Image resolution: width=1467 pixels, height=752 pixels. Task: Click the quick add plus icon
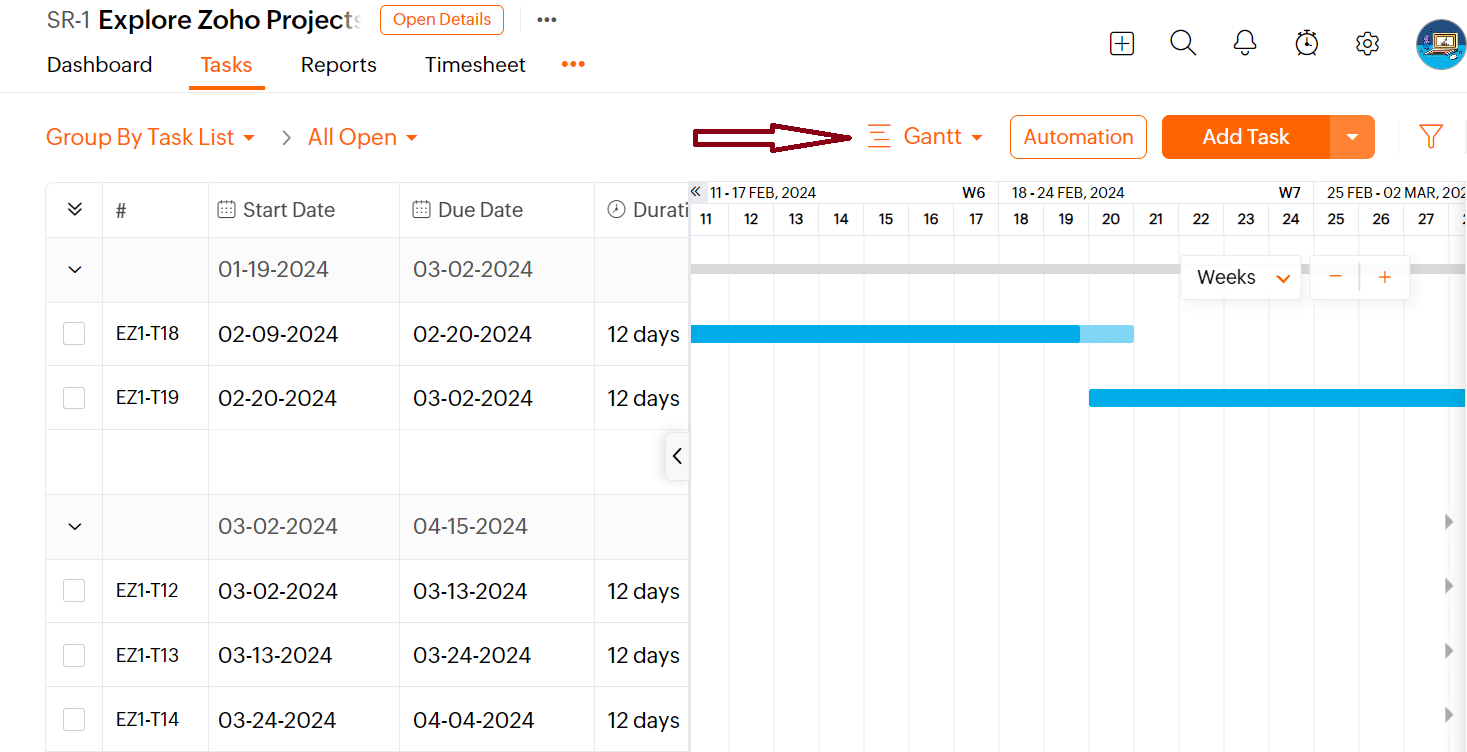1122,44
